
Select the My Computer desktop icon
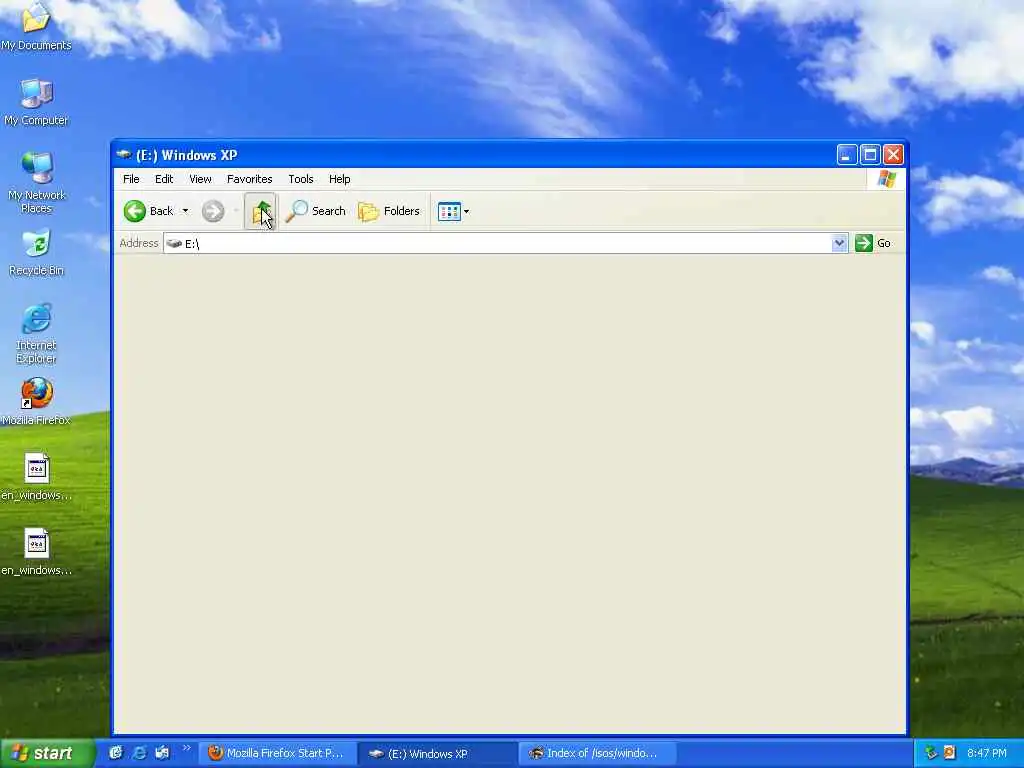coord(36,103)
